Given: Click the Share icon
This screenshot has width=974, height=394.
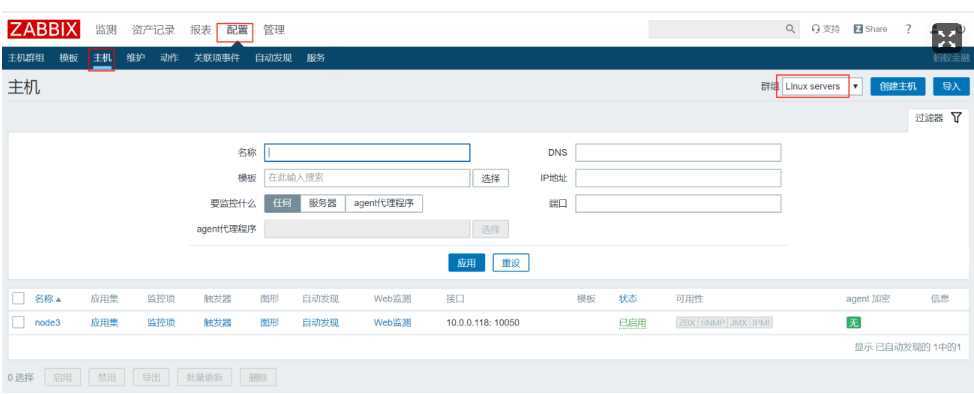Looking at the screenshot, I should click(x=858, y=29).
